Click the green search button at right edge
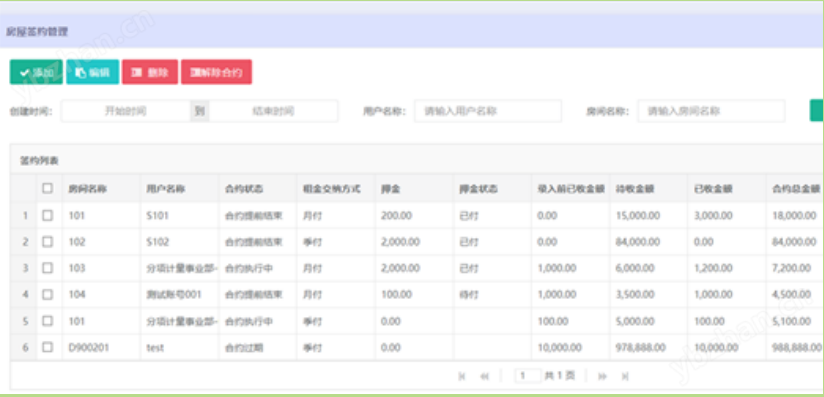The width and height of the screenshot is (824, 397). tap(817, 110)
